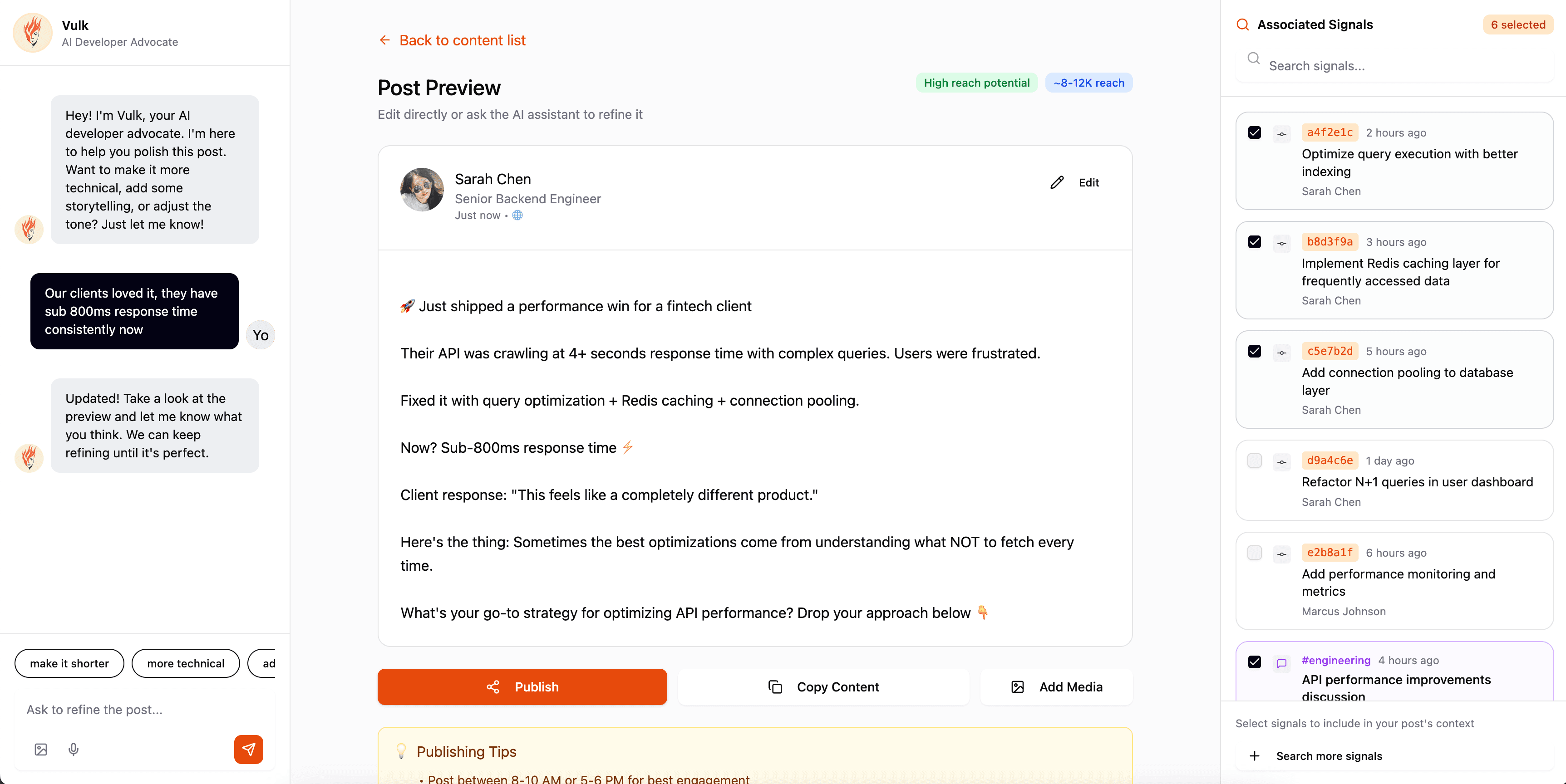Click the Copy Content icon
The image size is (1566, 784).
click(x=774, y=687)
